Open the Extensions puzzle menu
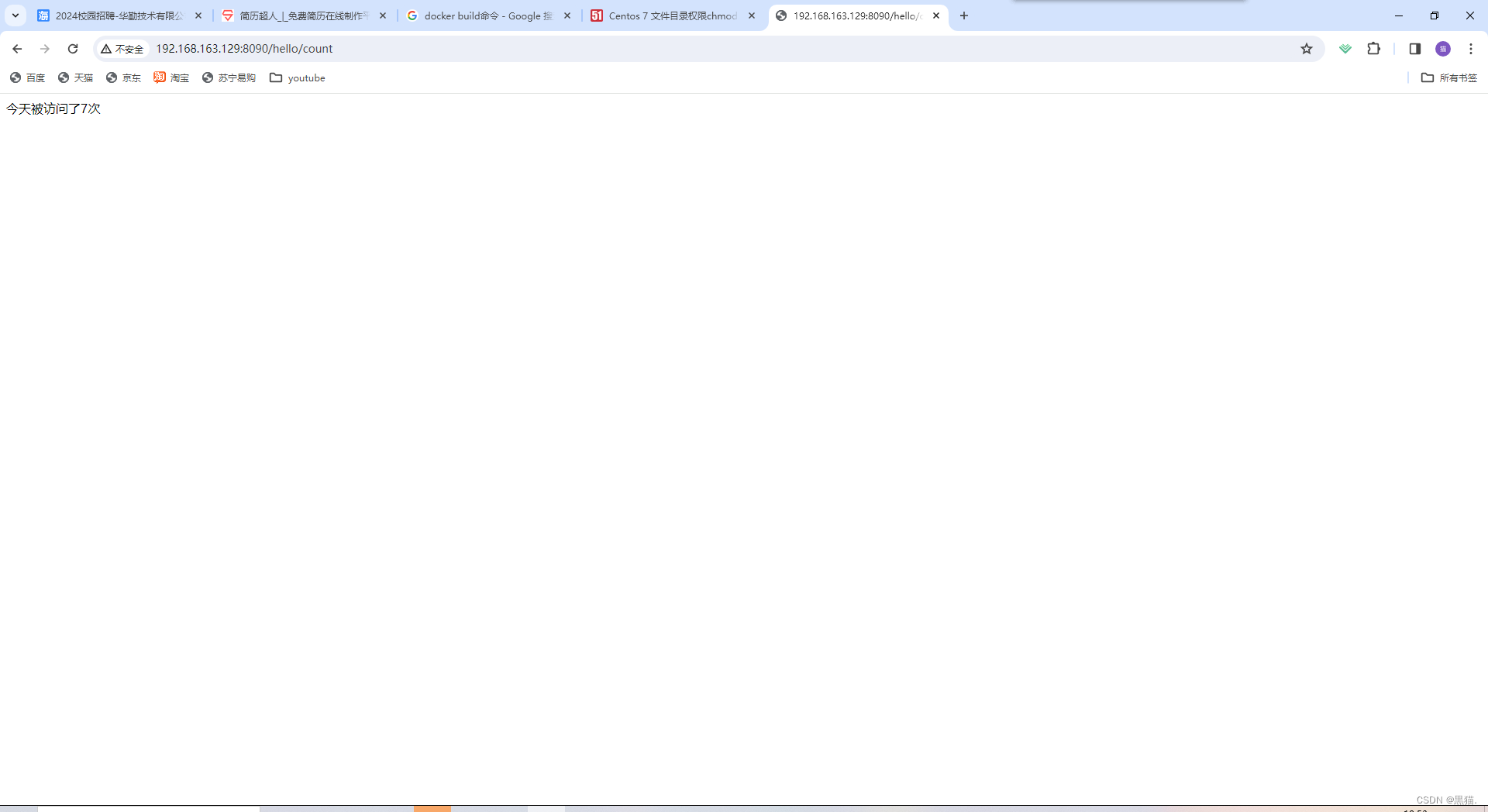The width and height of the screenshot is (1488, 812). (x=1374, y=49)
